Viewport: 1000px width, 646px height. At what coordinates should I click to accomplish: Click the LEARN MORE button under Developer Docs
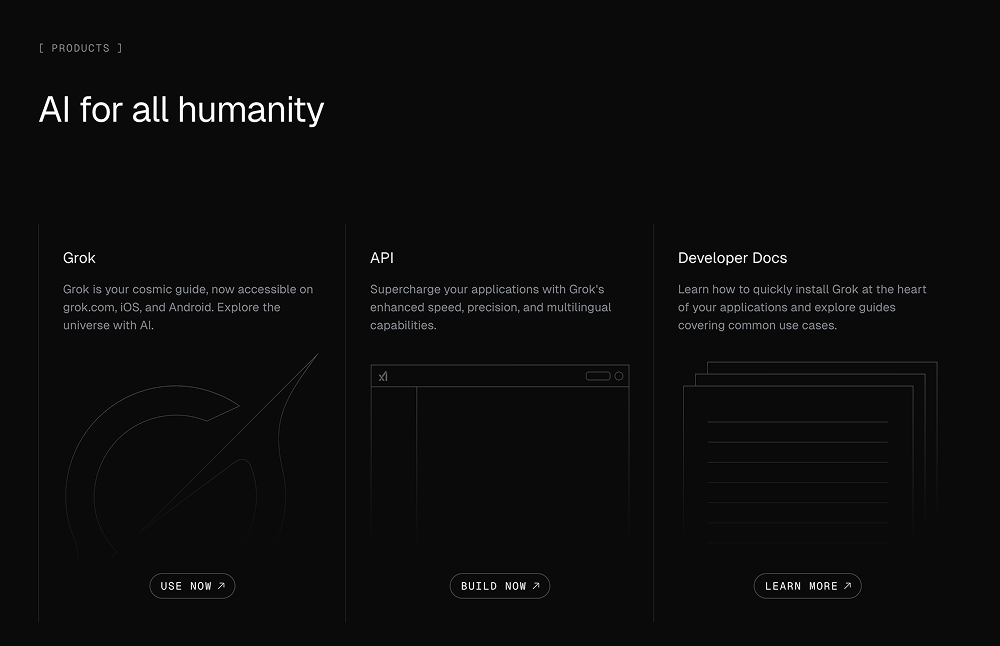coord(807,586)
